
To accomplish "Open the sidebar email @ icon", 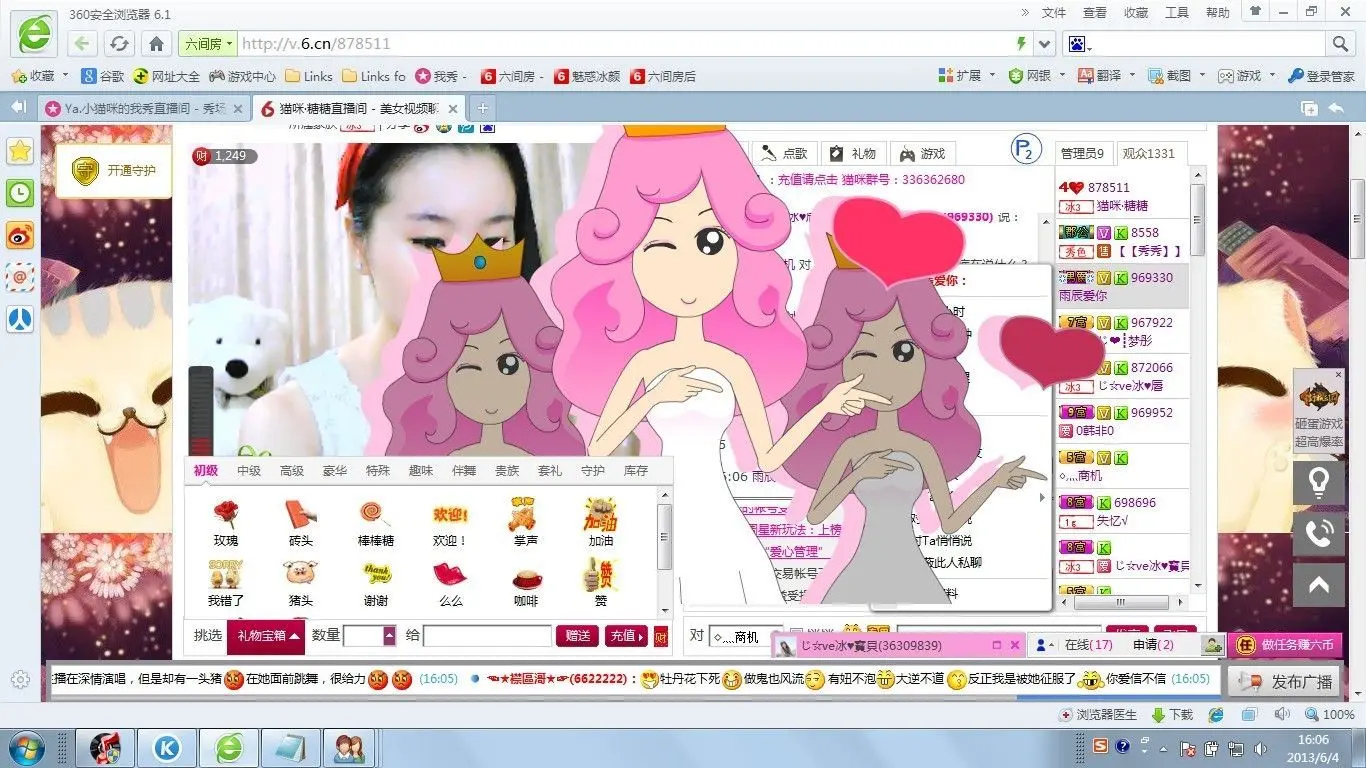I will (x=20, y=277).
